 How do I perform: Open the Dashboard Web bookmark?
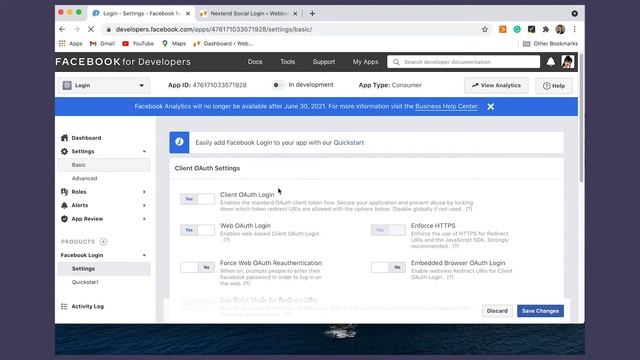tap(223, 43)
